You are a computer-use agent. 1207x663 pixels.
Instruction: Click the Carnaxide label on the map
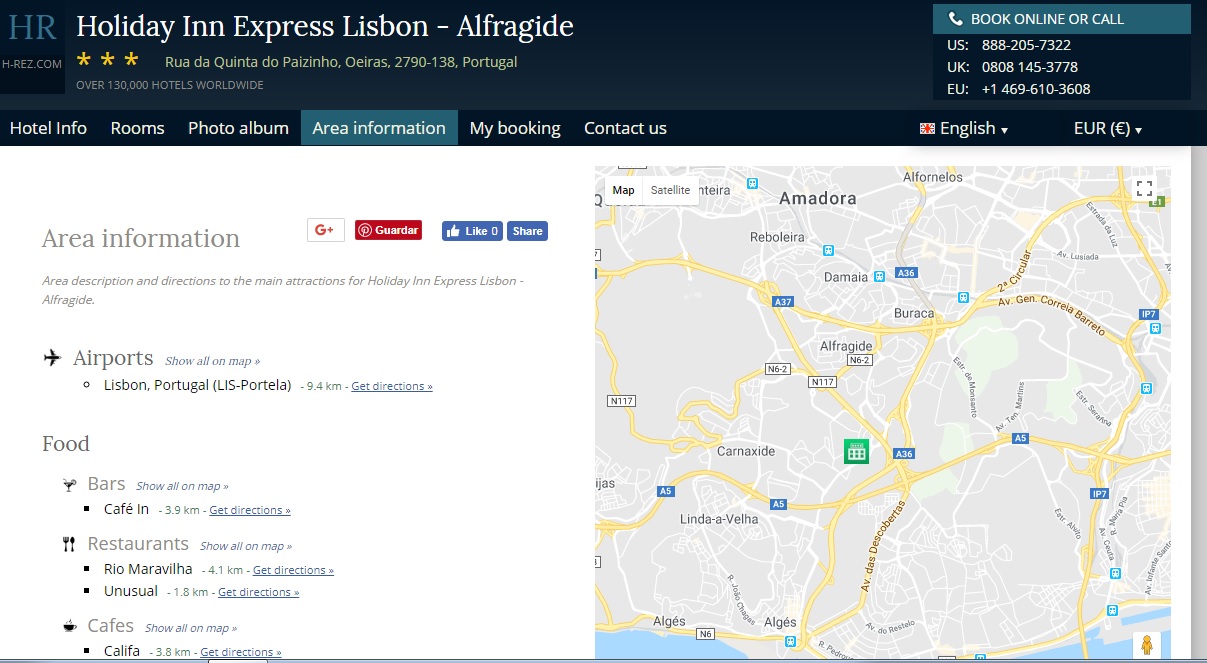(x=746, y=451)
